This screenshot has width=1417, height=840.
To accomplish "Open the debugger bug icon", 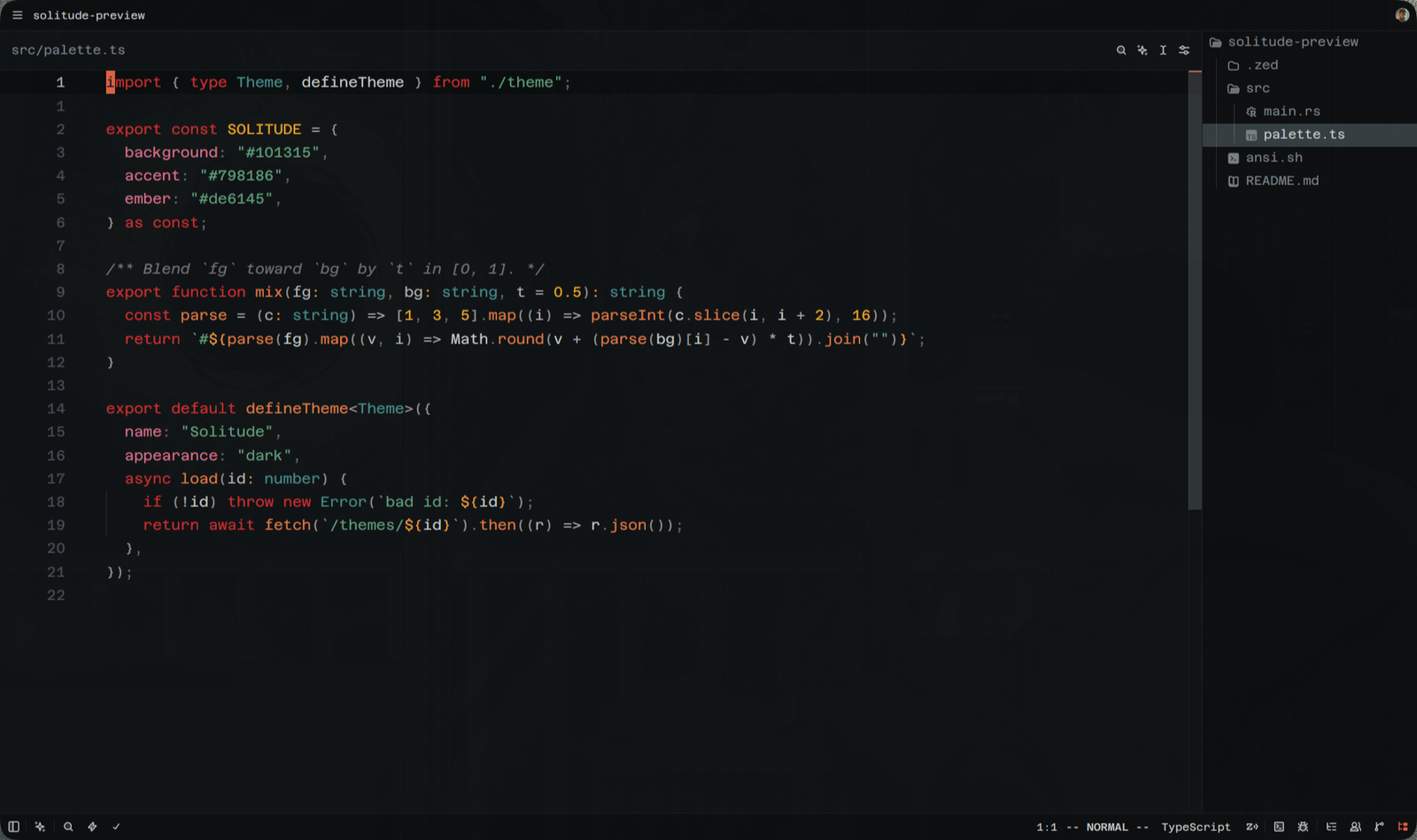I will (1303, 827).
